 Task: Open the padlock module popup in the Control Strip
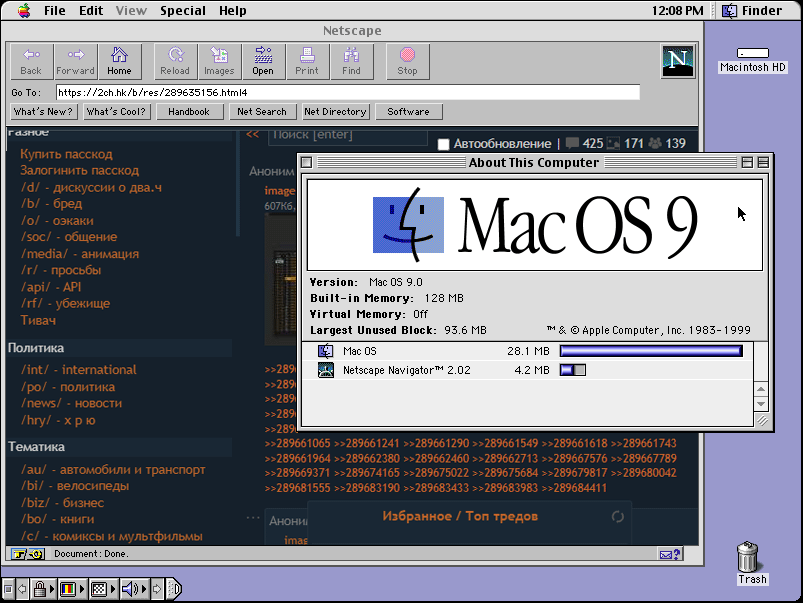pos(44,589)
